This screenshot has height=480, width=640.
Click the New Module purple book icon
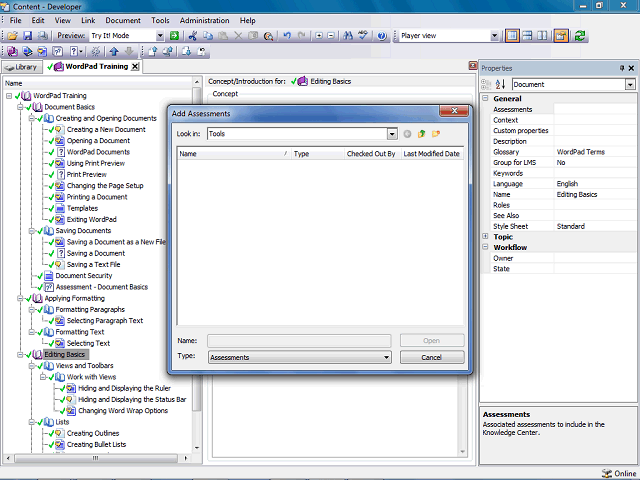click(x=12, y=51)
